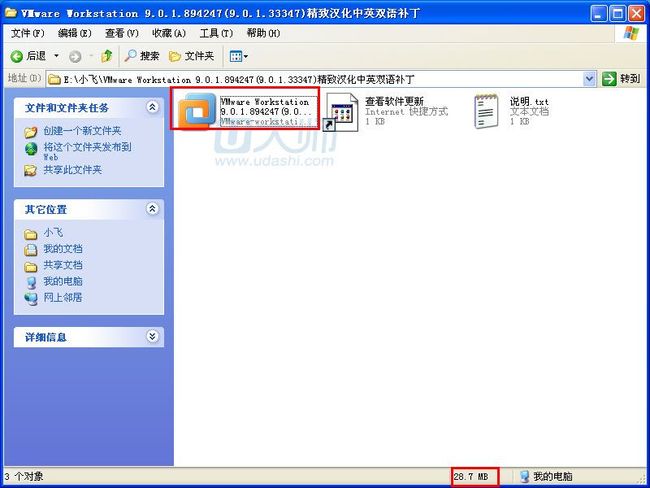
Task: Open the File (文件) menu
Action: click(x=27, y=33)
